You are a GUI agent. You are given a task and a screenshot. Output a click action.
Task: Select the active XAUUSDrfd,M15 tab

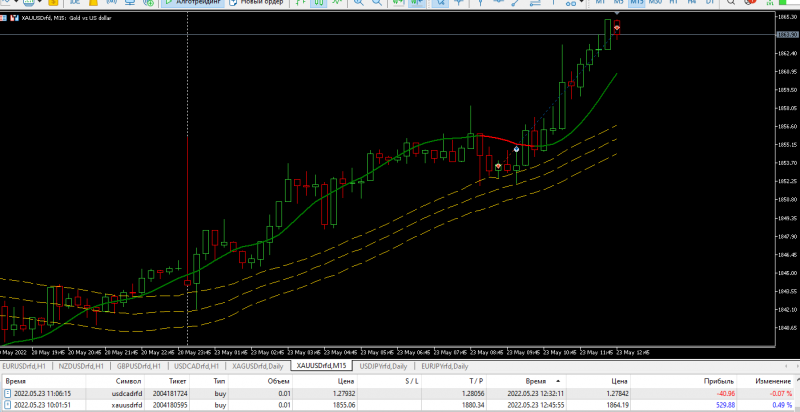[321, 366]
